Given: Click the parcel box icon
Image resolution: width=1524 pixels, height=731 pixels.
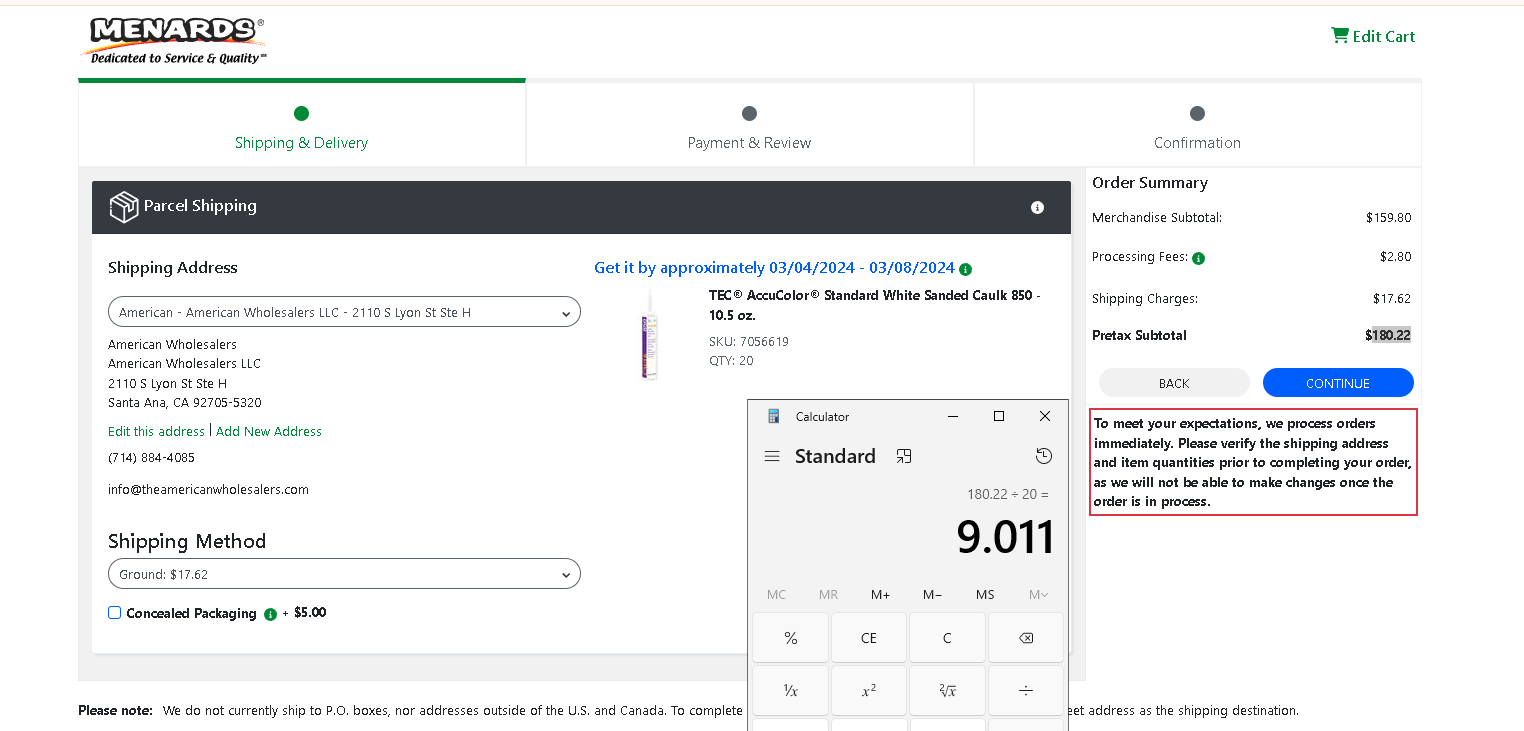Looking at the screenshot, I should point(124,207).
